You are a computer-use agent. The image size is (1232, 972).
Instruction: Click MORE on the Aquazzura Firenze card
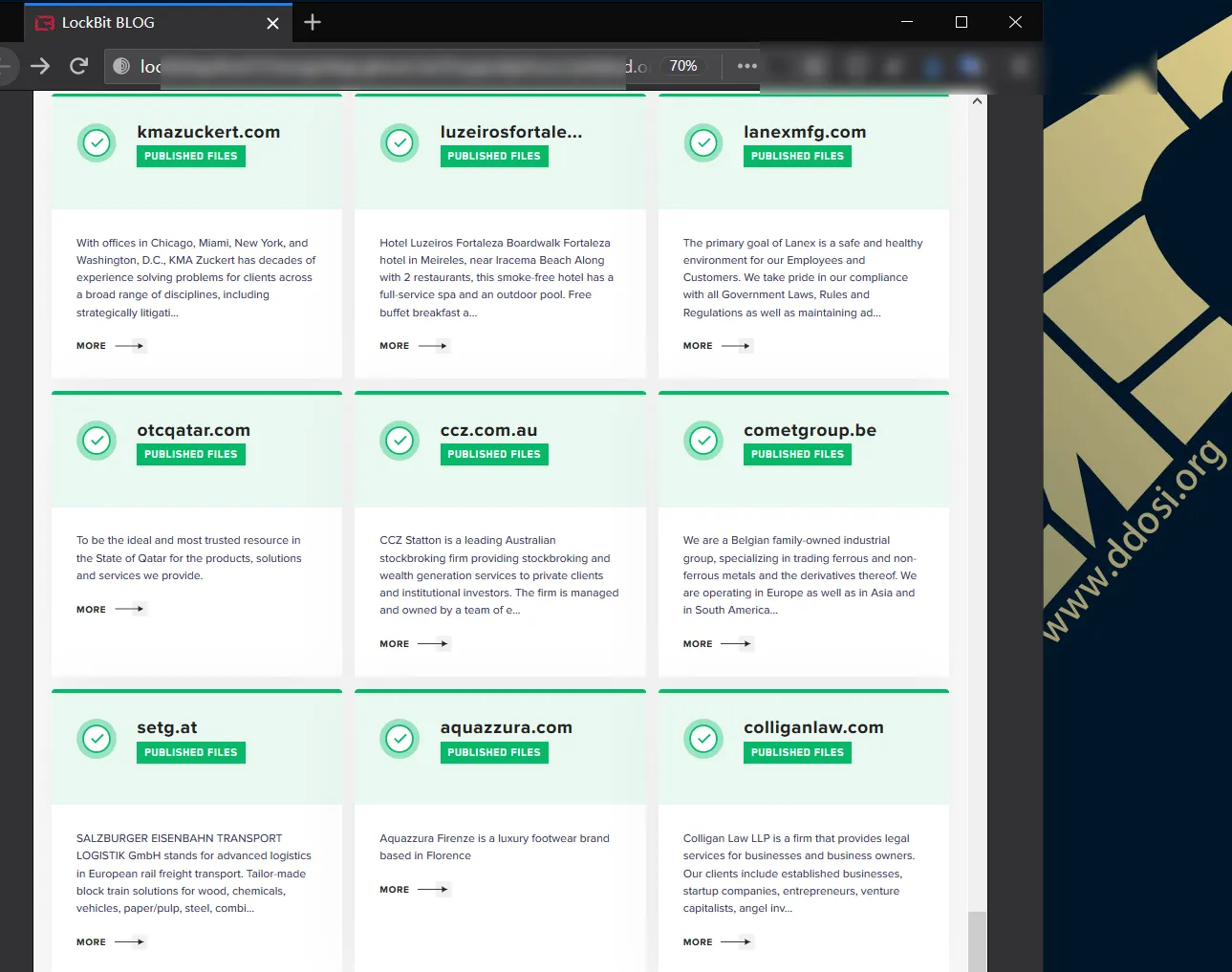[x=414, y=890]
